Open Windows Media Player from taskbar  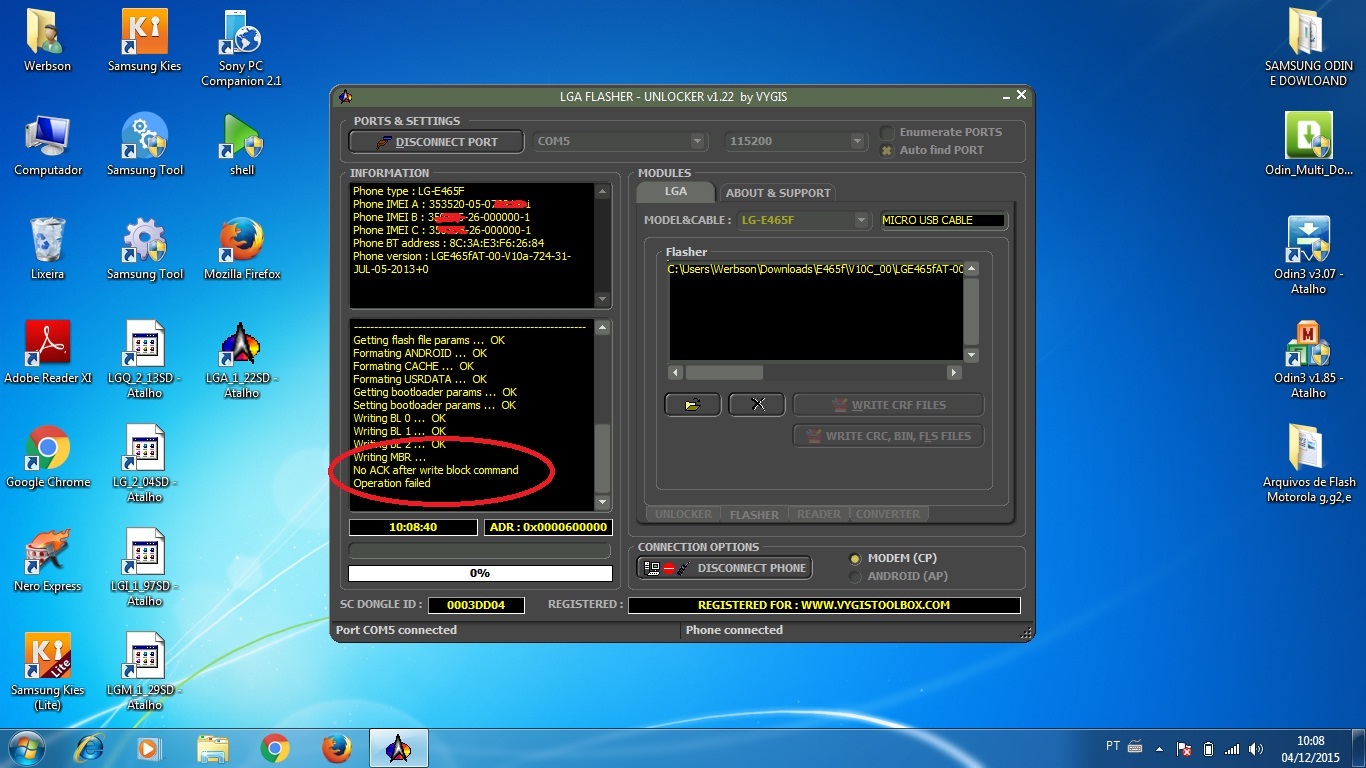click(148, 748)
